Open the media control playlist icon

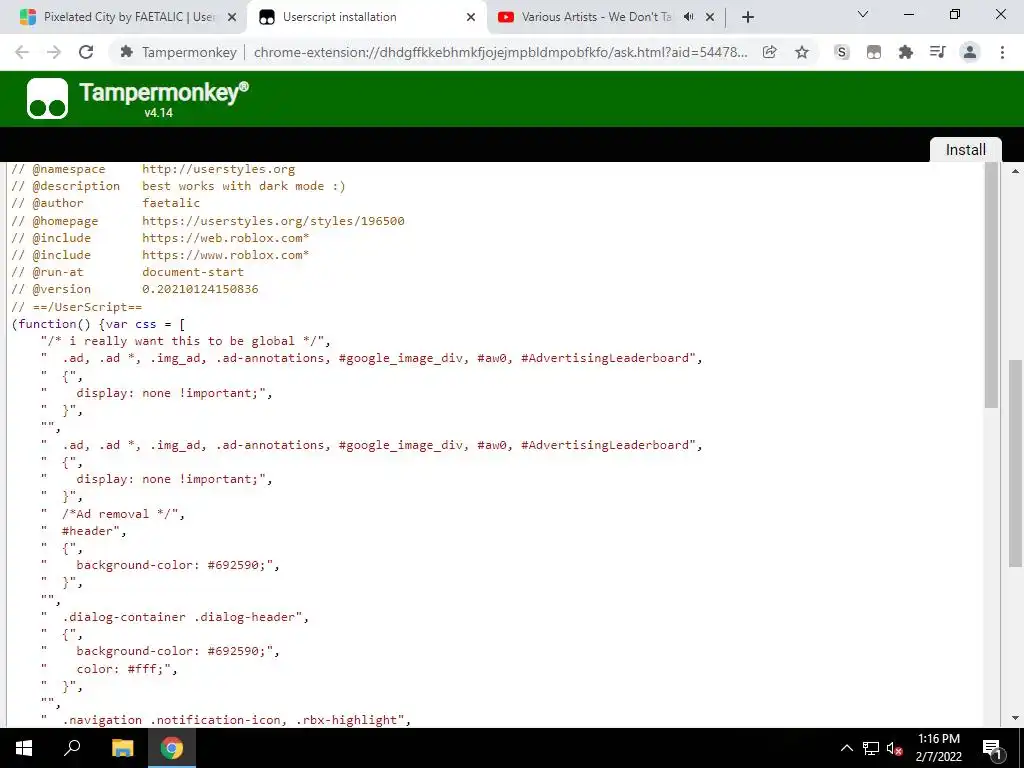[x=938, y=52]
